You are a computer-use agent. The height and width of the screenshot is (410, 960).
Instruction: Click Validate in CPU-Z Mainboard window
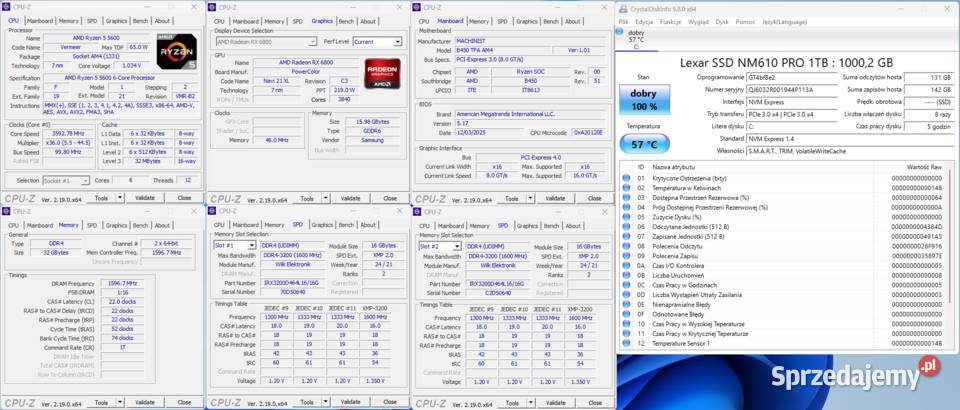(555, 198)
